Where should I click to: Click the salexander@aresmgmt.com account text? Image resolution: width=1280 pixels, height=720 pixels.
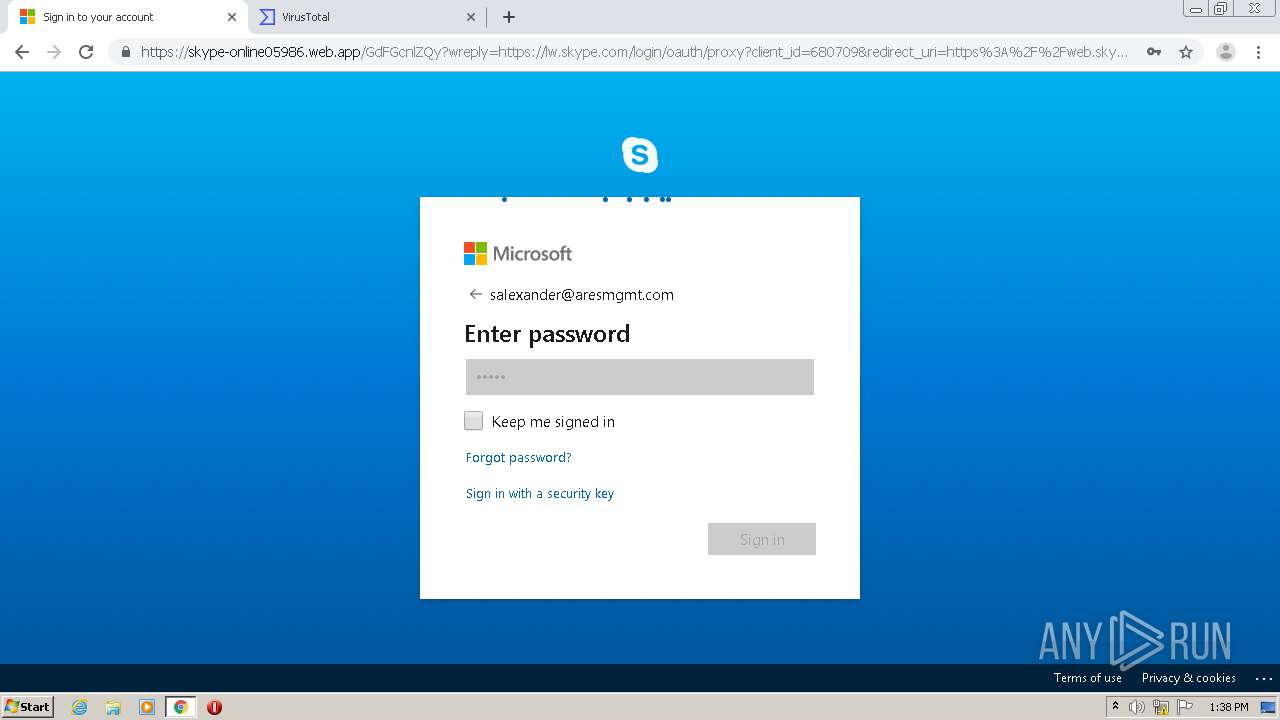click(x=582, y=295)
